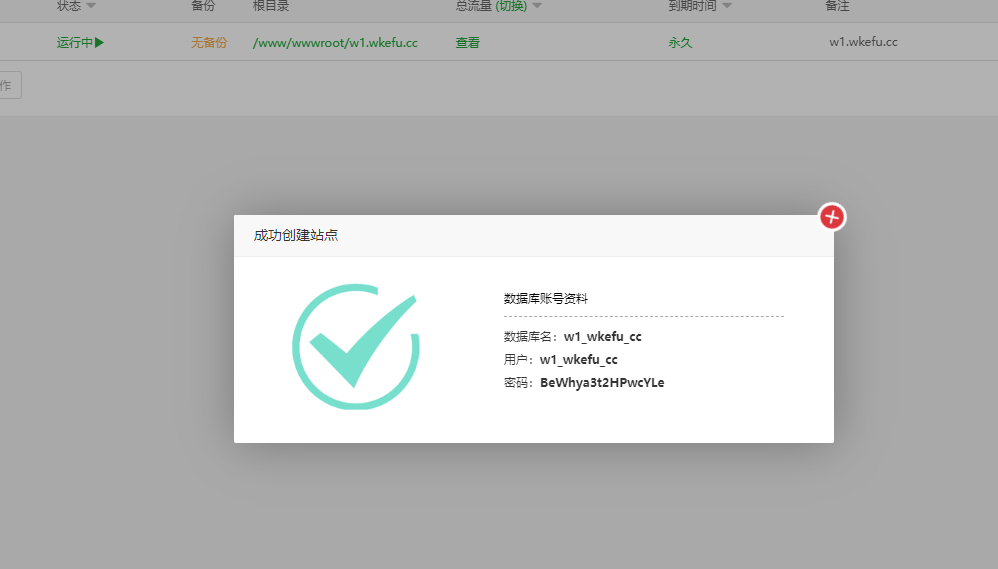Click the 备份 column header

pyautogui.click(x=203, y=6)
